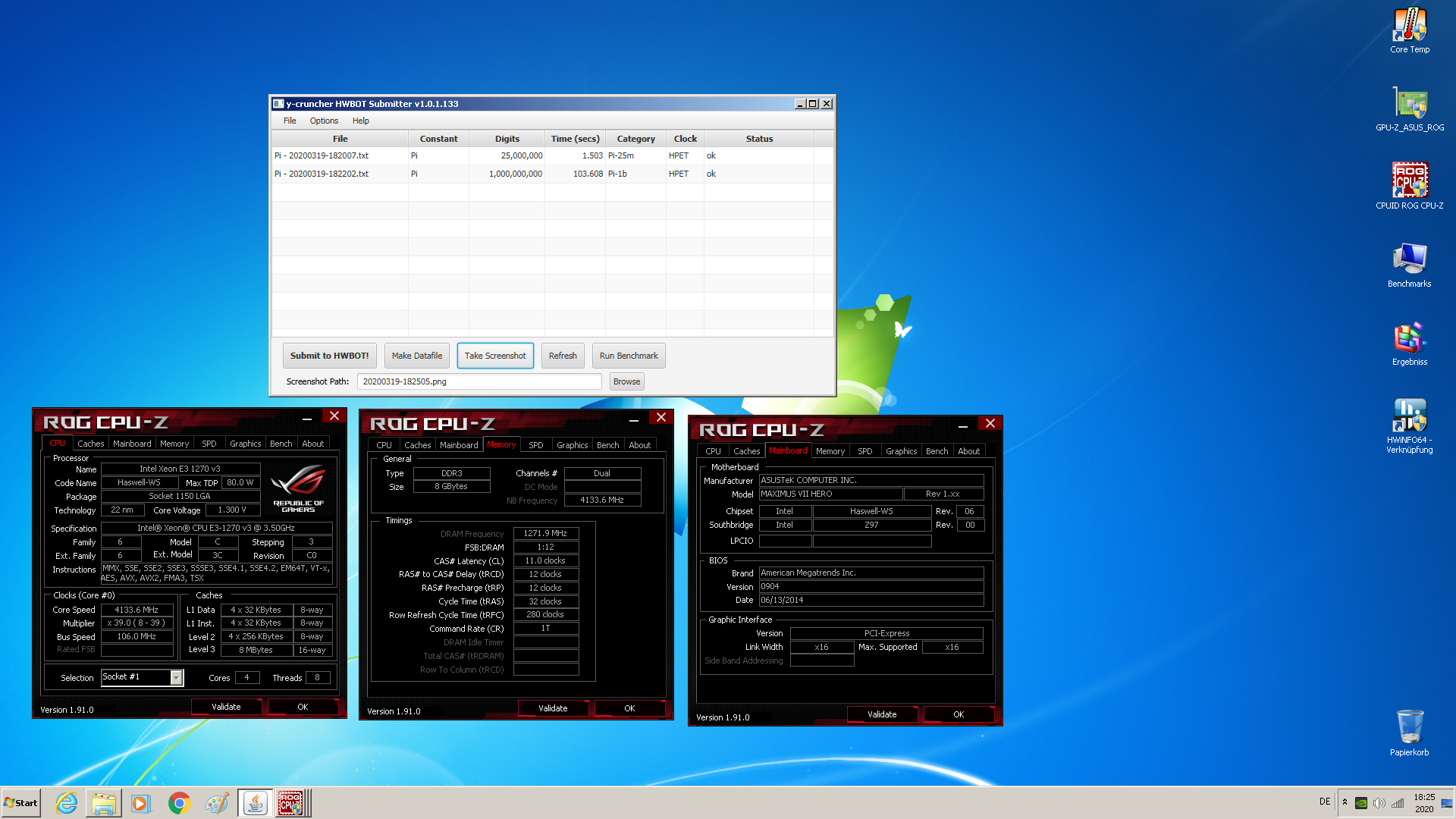Click the ROG Republic of Gamers logo
Screen dimensions: 1456x819
pos(298,489)
